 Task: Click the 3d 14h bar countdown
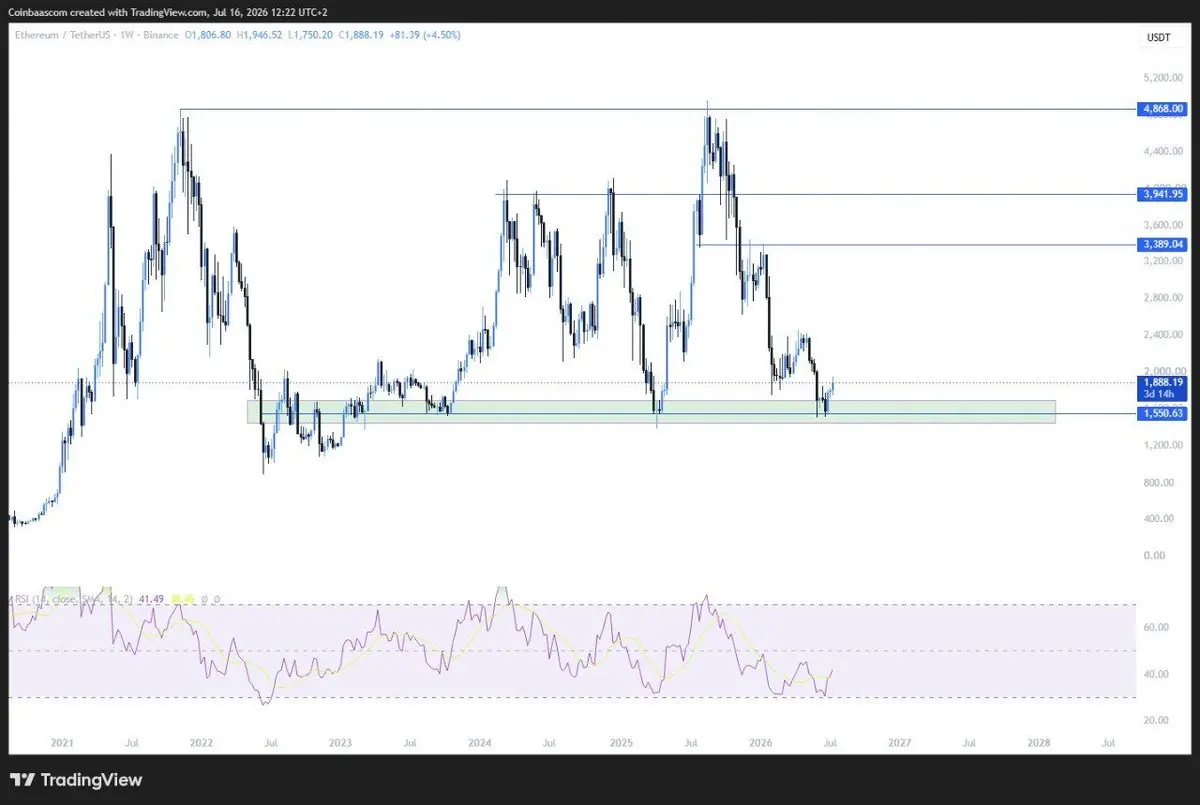(x=1161, y=394)
